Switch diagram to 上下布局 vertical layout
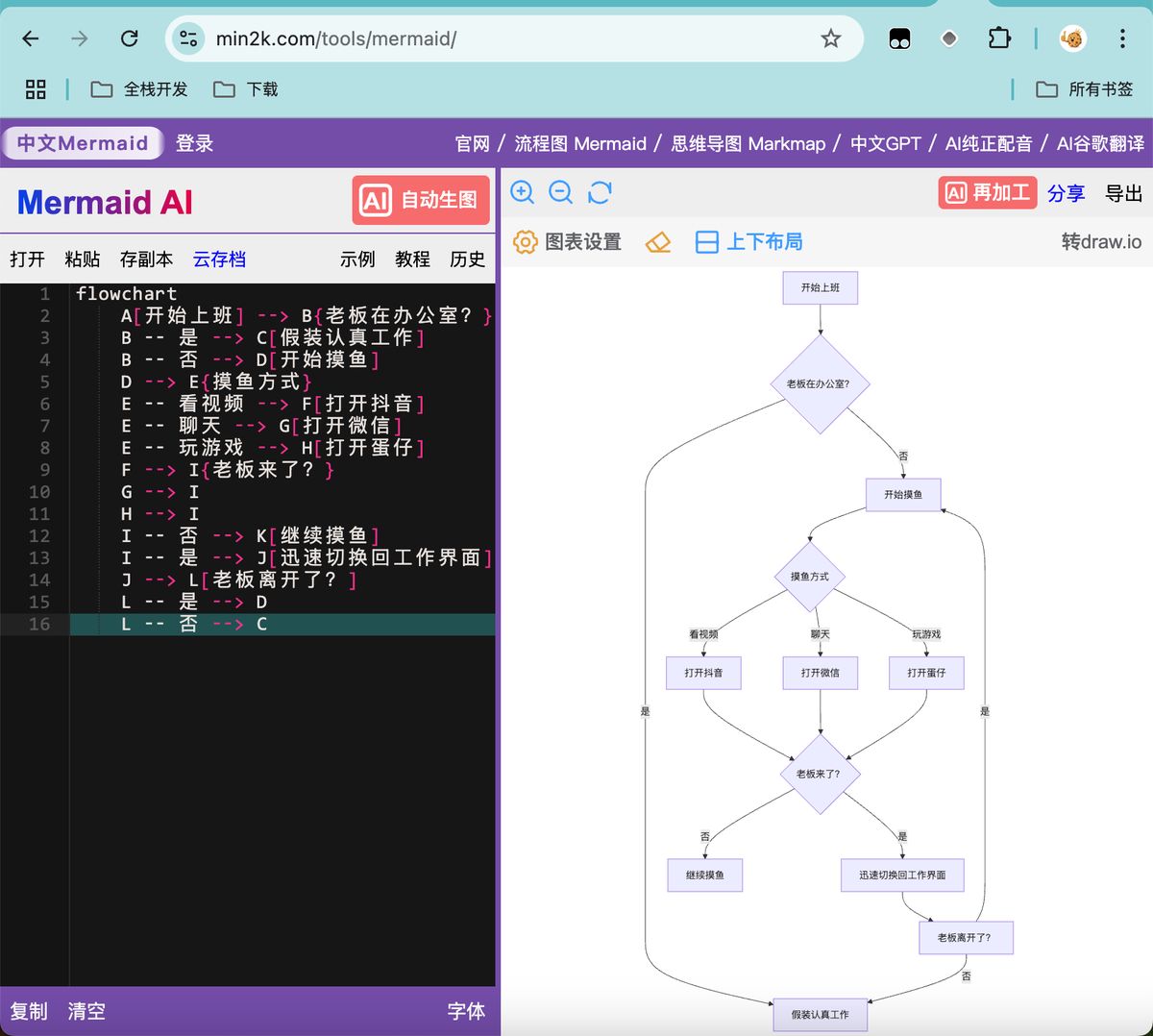 (x=748, y=242)
